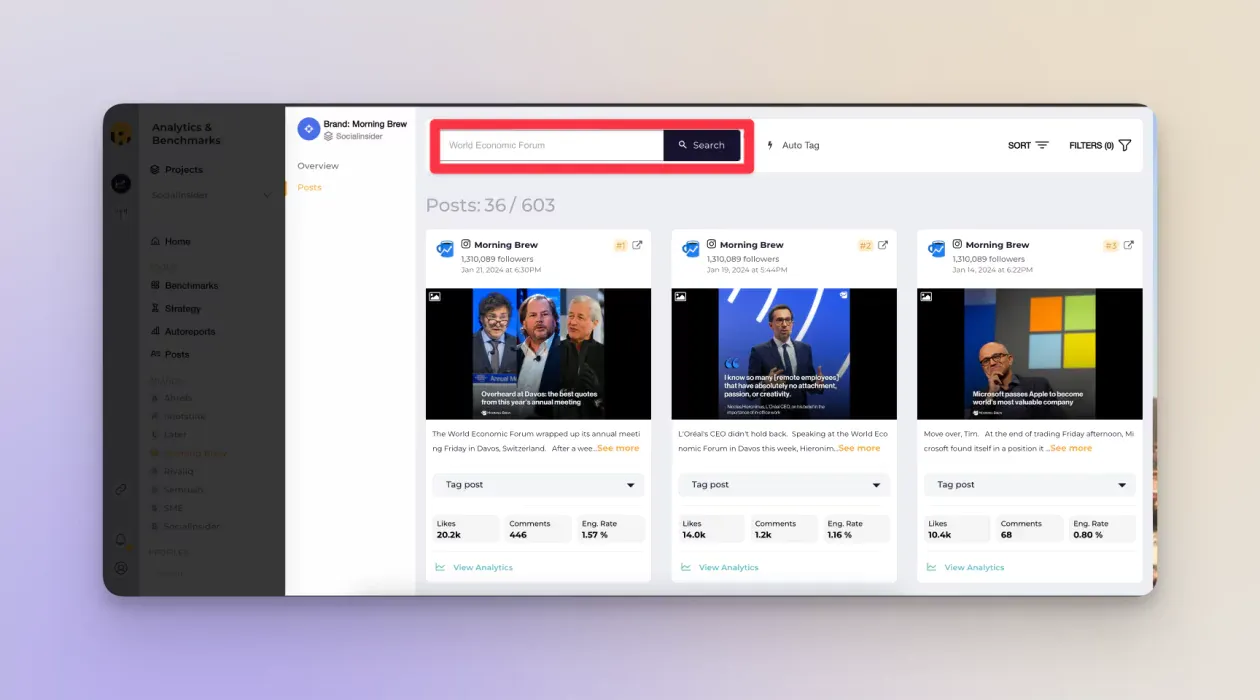The image size is (1260, 700).
Task: Click Morning Brew avatar on post #1
Action: pyautogui.click(x=445, y=249)
